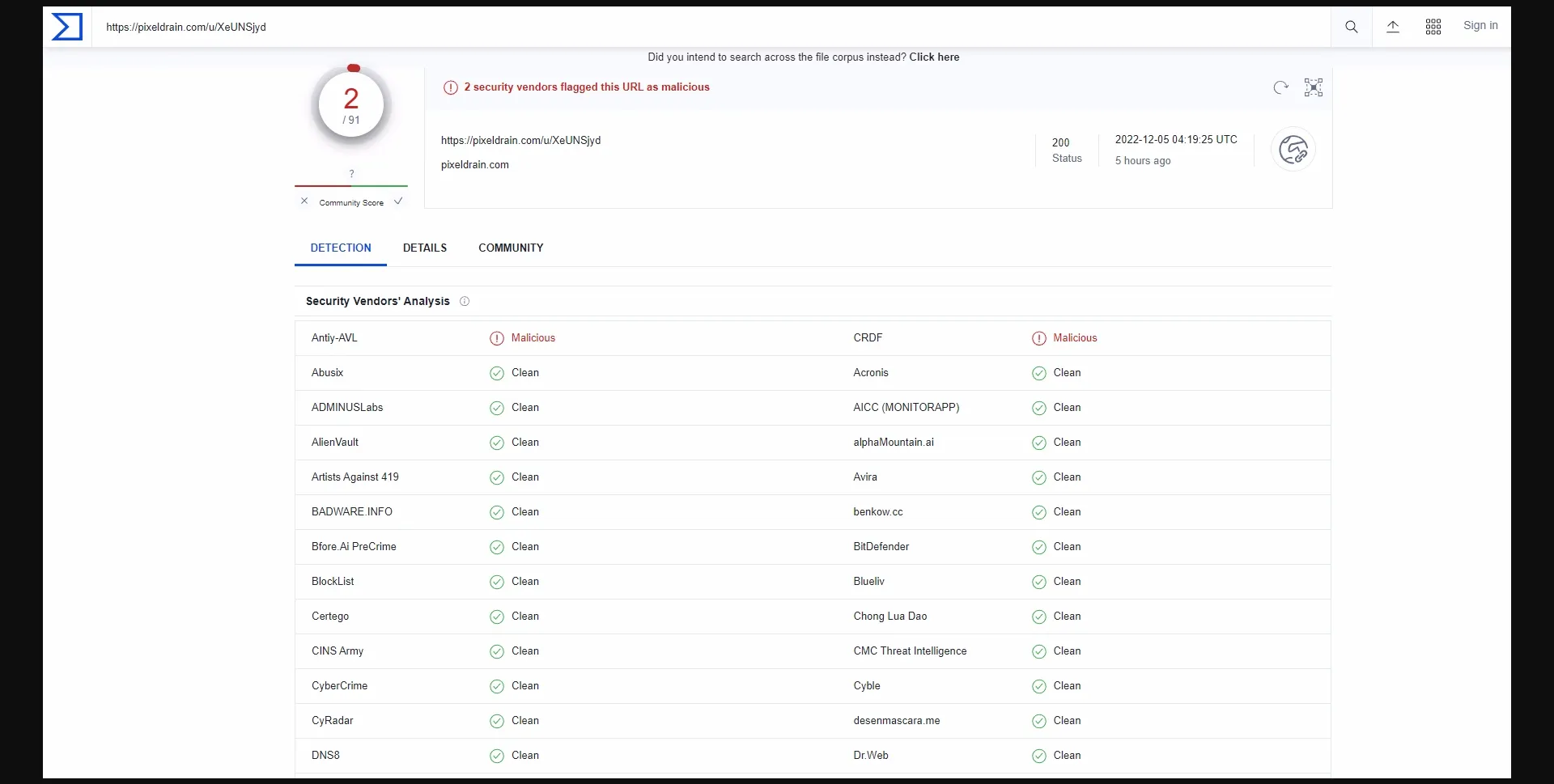The height and width of the screenshot is (784, 1554).
Task: Click the URL globe link icon
Action: click(1293, 150)
